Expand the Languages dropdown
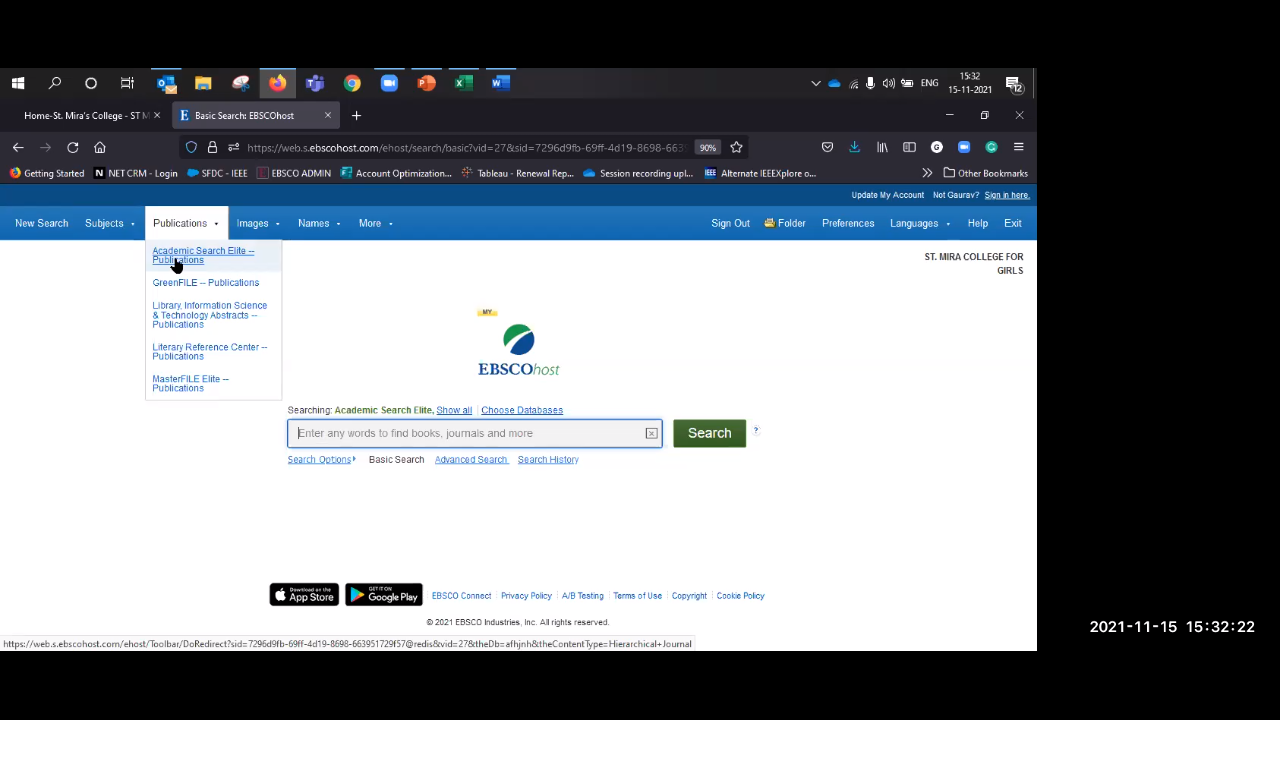1280x768 pixels. [919, 223]
